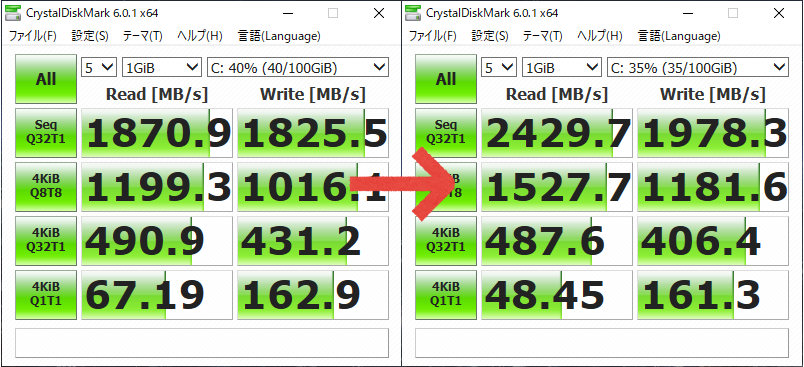
Task: Open the Theme (テーマ) menu in right window
Action: pos(542,36)
